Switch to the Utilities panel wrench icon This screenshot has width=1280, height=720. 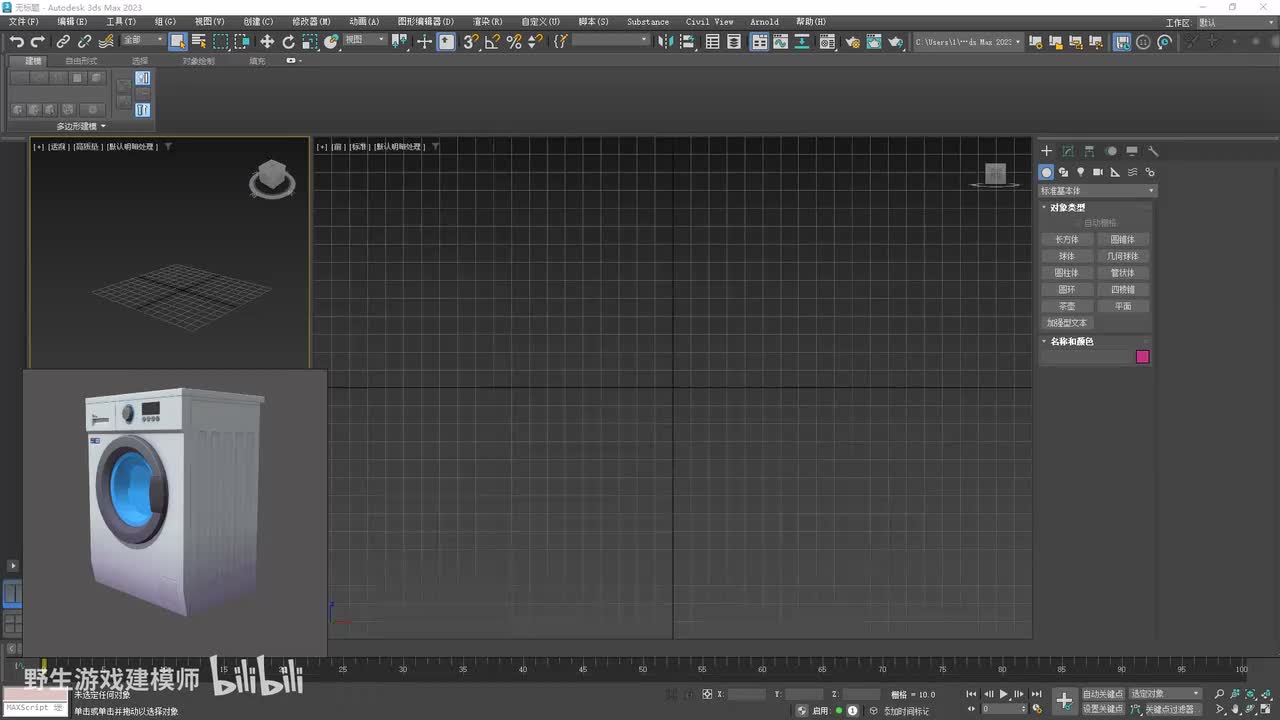pyautogui.click(x=1153, y=151)
